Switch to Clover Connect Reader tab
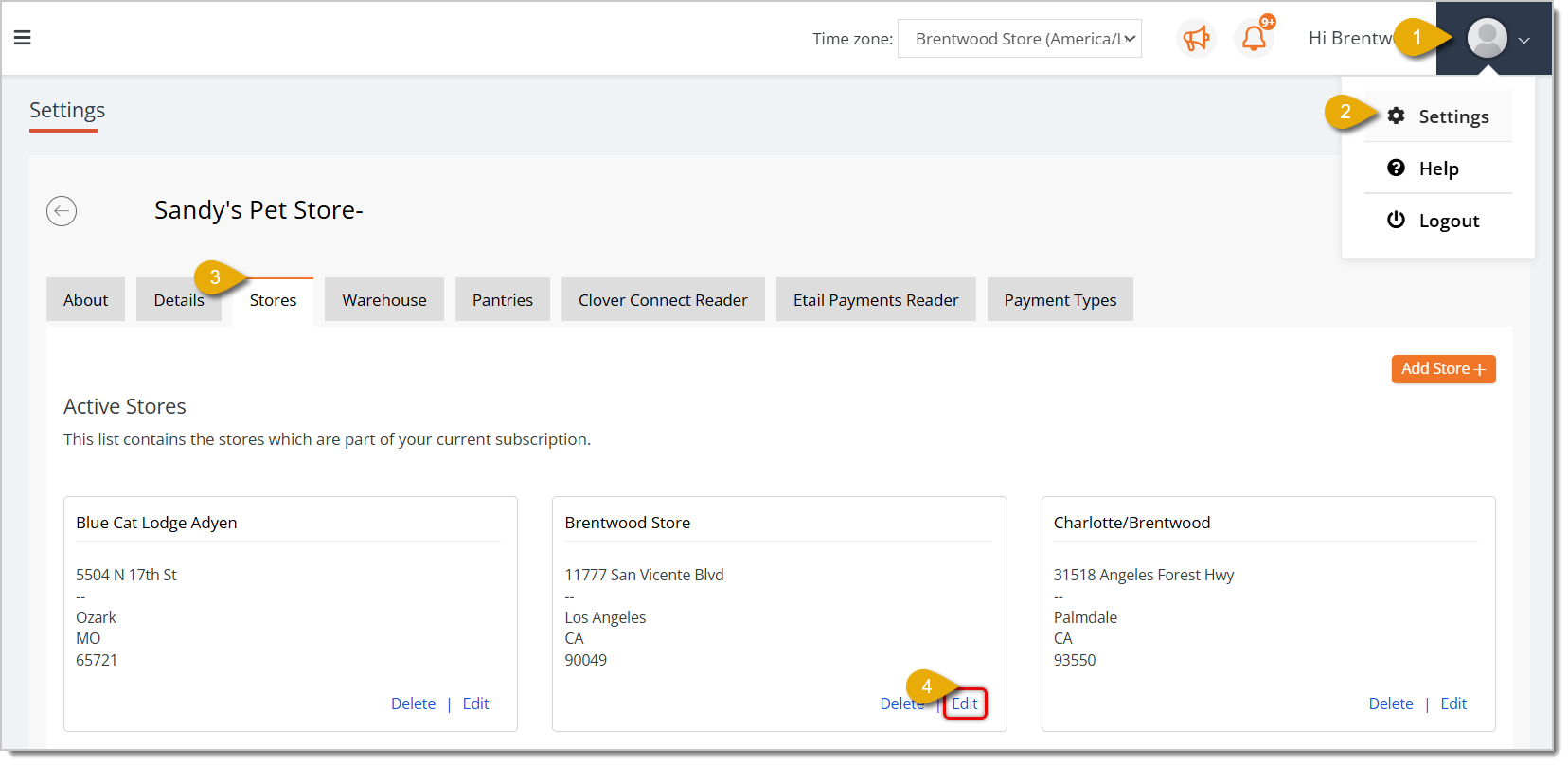Image resolution: width=1568 pixels, height=765 pixels. point(663,300)
